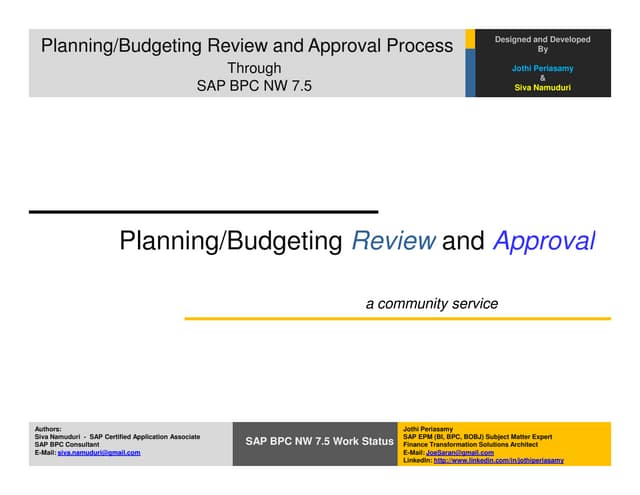This screenshot has width=640, height=495.
Task: Click the blue word "Approval" in title
Action: pos(544,241)
